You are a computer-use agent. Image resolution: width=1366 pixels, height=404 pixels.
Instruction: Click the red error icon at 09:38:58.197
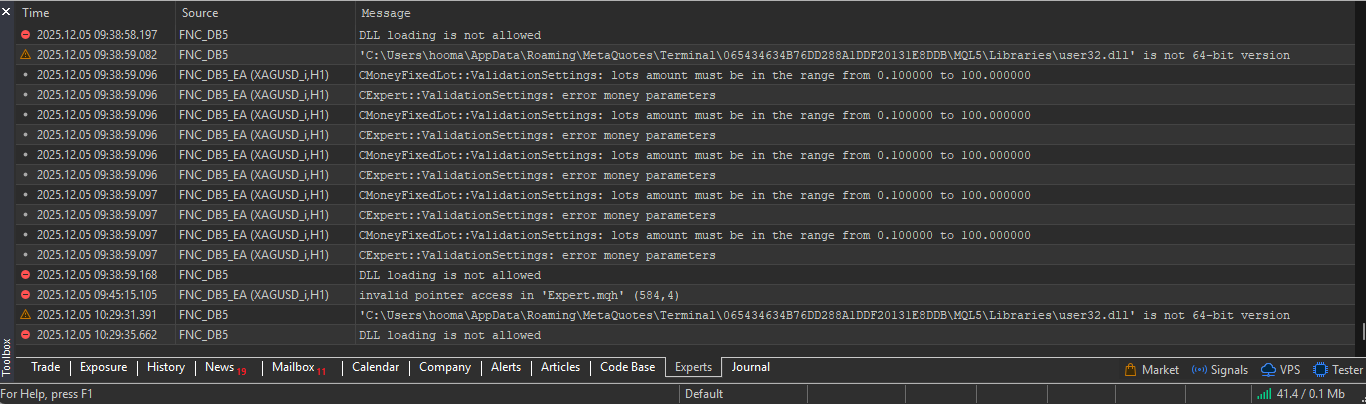point(26,35)
